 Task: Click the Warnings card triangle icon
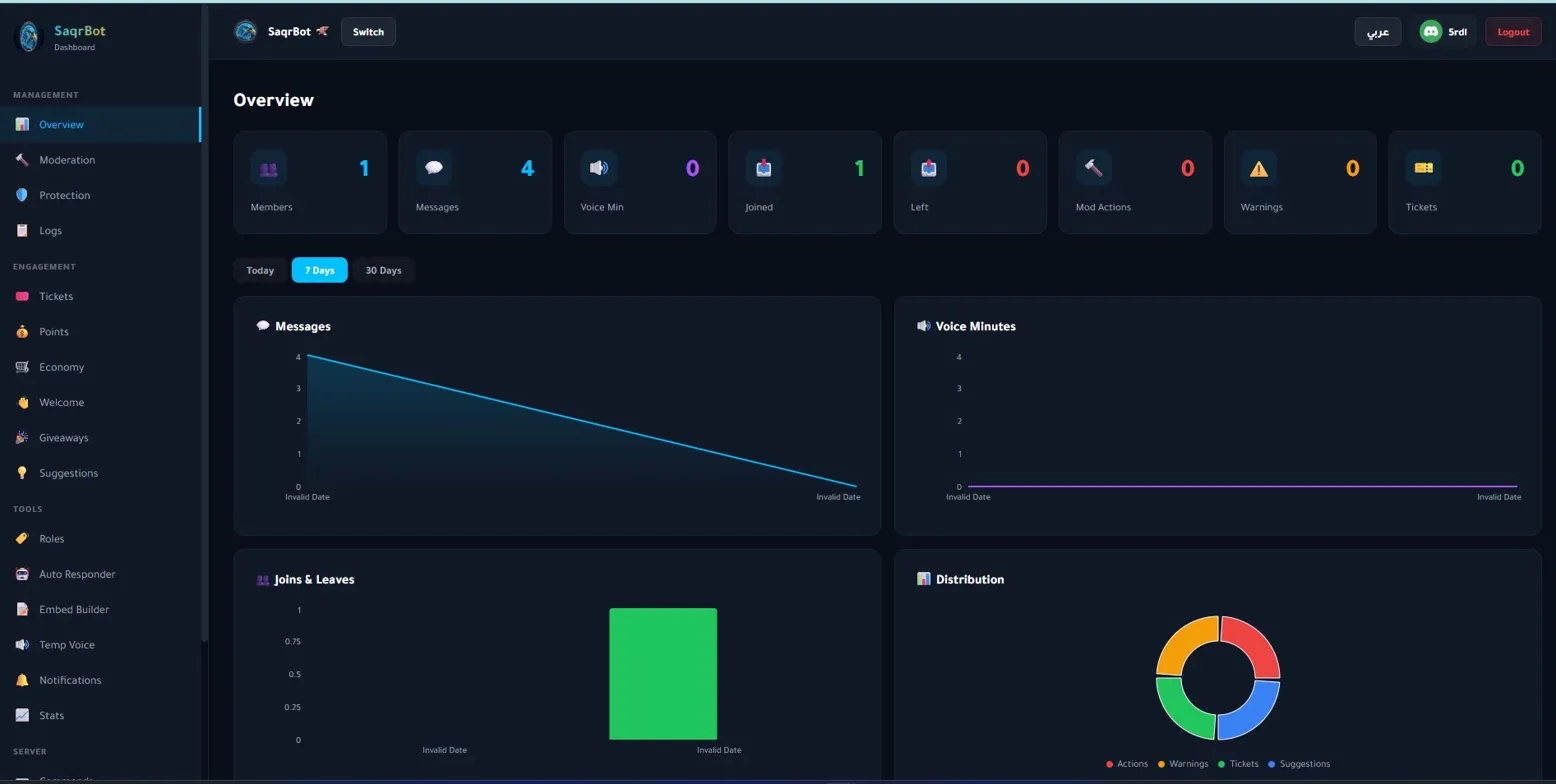coord(1259,168)
